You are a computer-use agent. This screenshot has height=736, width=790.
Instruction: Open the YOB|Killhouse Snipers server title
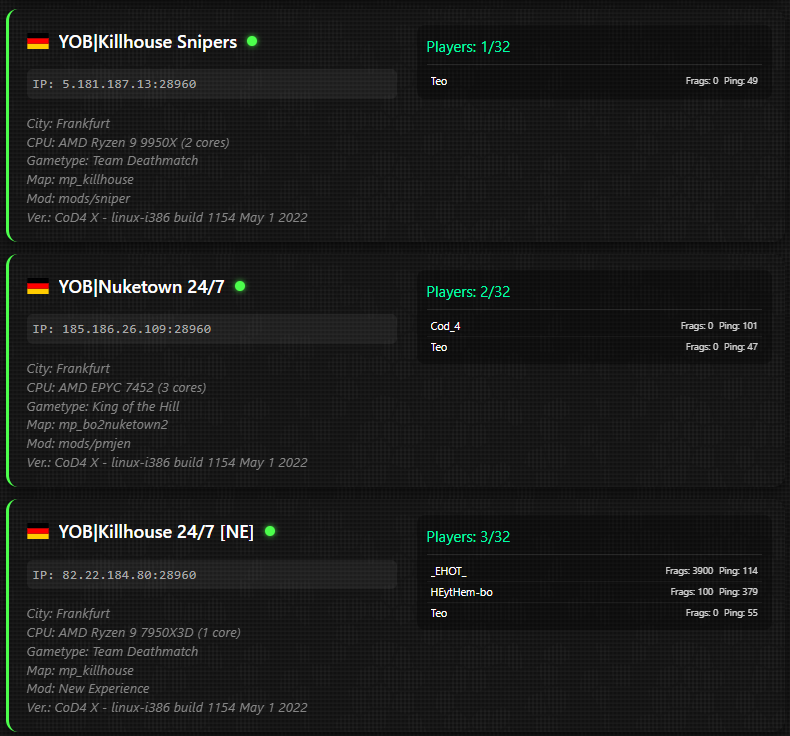147,42
